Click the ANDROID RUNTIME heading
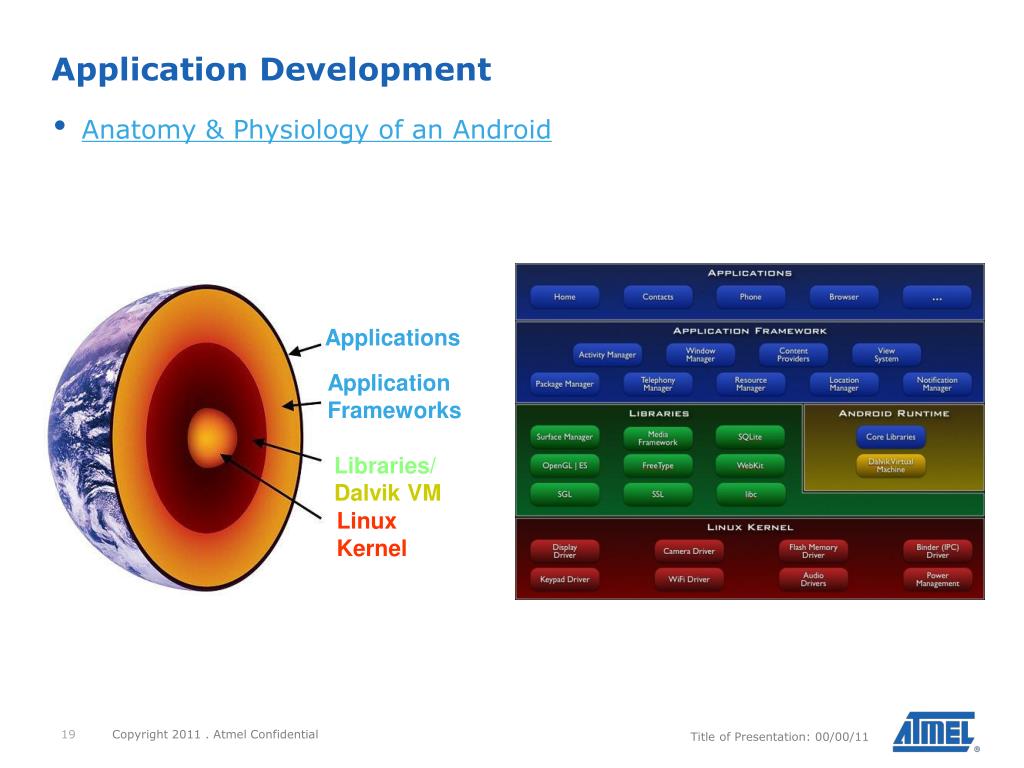The image size is (1024, 768). pos(894,413)
